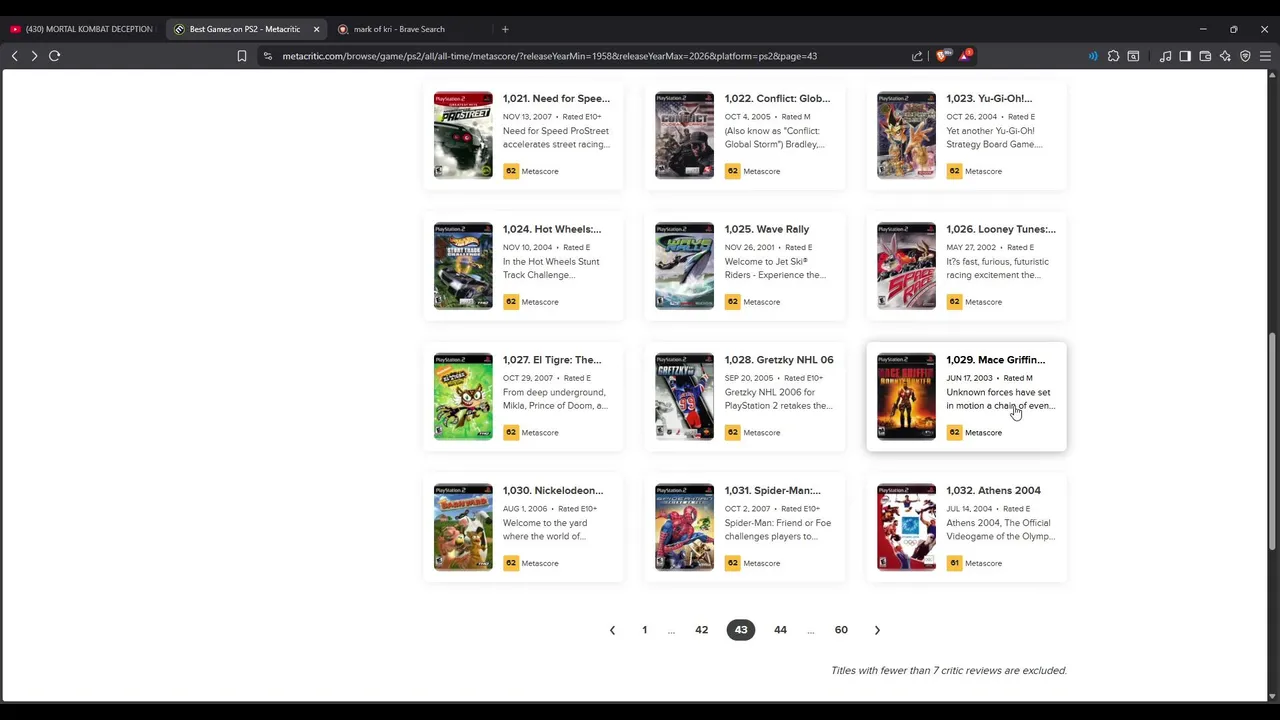
Task: Click the Gretzky NHL 06 cover art
Action: point(685,396)
